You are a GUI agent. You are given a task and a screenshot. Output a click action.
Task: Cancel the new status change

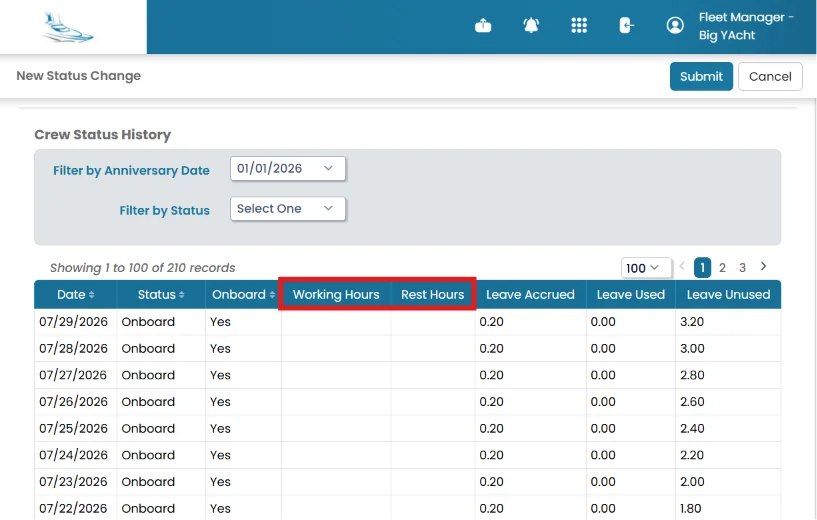click(x=770, y=77)
